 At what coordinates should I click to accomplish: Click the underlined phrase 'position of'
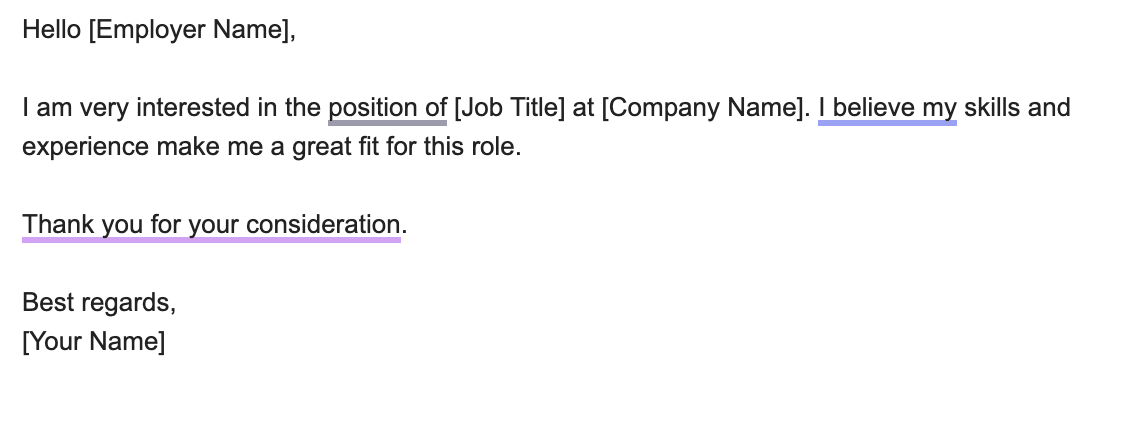(x=387, y=108)
